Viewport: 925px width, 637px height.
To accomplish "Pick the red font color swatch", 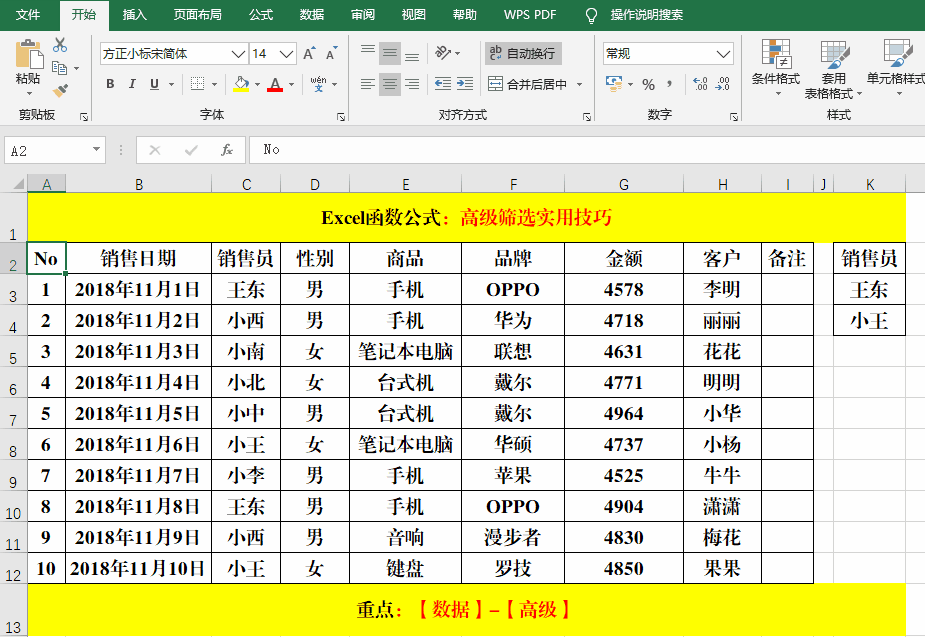I will [275, 84].
